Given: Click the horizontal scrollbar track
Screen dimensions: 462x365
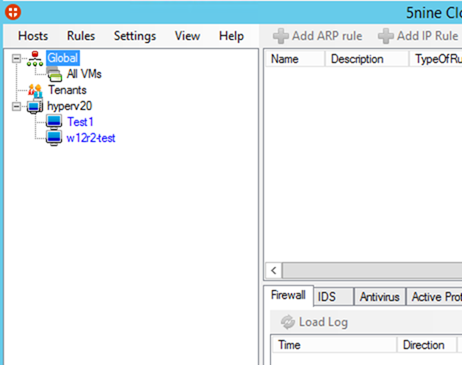Looking at the screenshot, I should (x=372, y=270).
